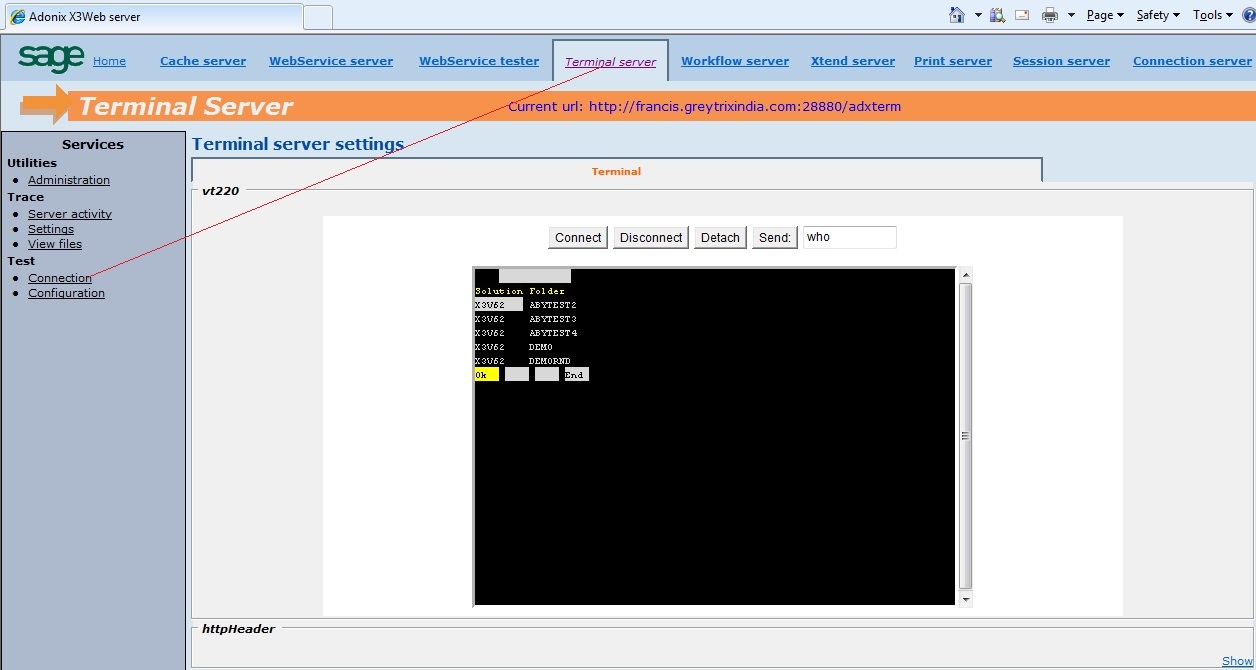Open the Print server tab
The width and height of the screenshot is (1256, 670).
[x=953, y=61]
